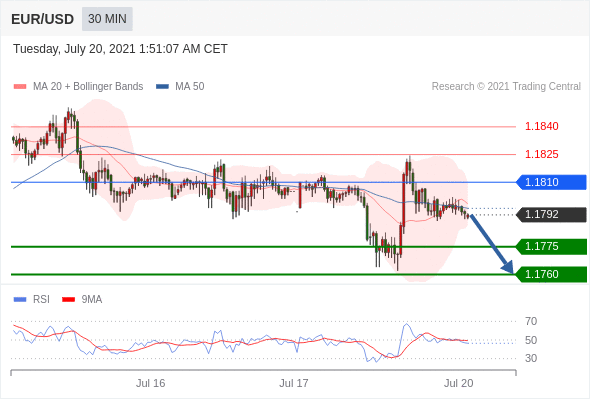Click the MA 20 + Bollinger Bands legend swatch

coord(20,87)
